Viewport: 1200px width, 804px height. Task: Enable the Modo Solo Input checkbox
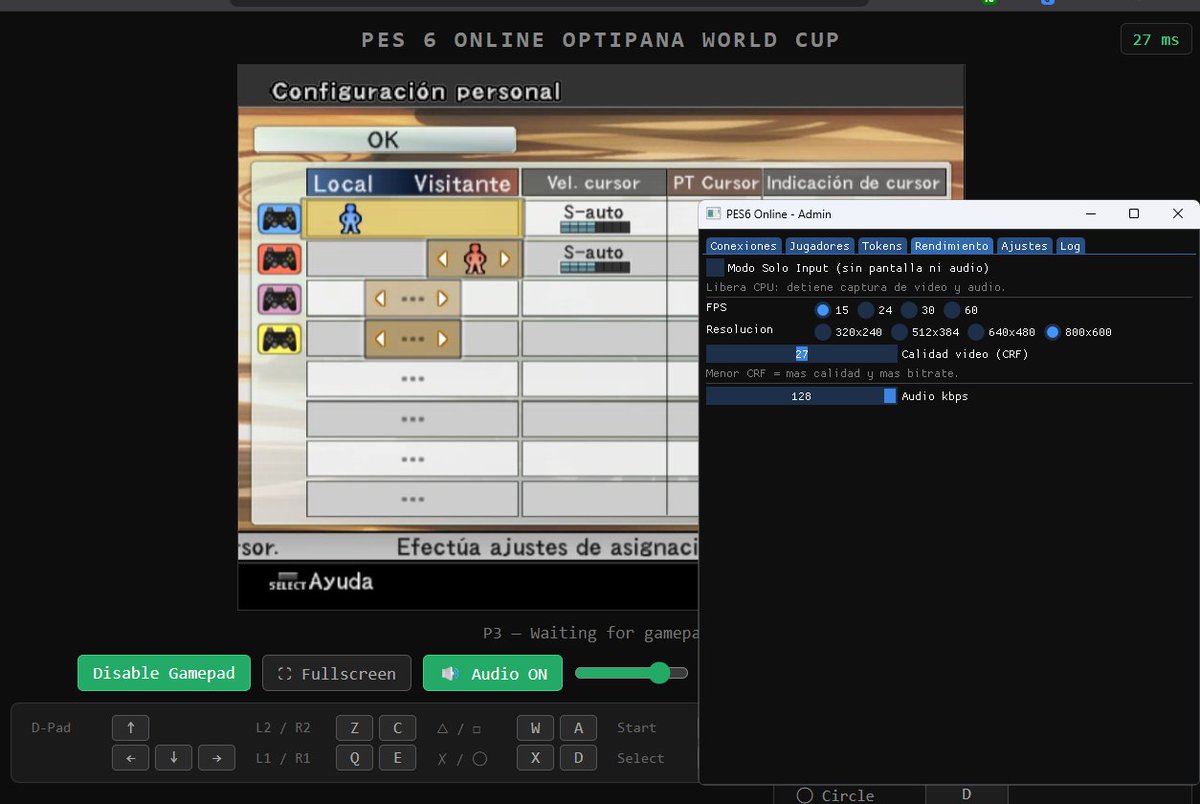click(x=715, y=268)
